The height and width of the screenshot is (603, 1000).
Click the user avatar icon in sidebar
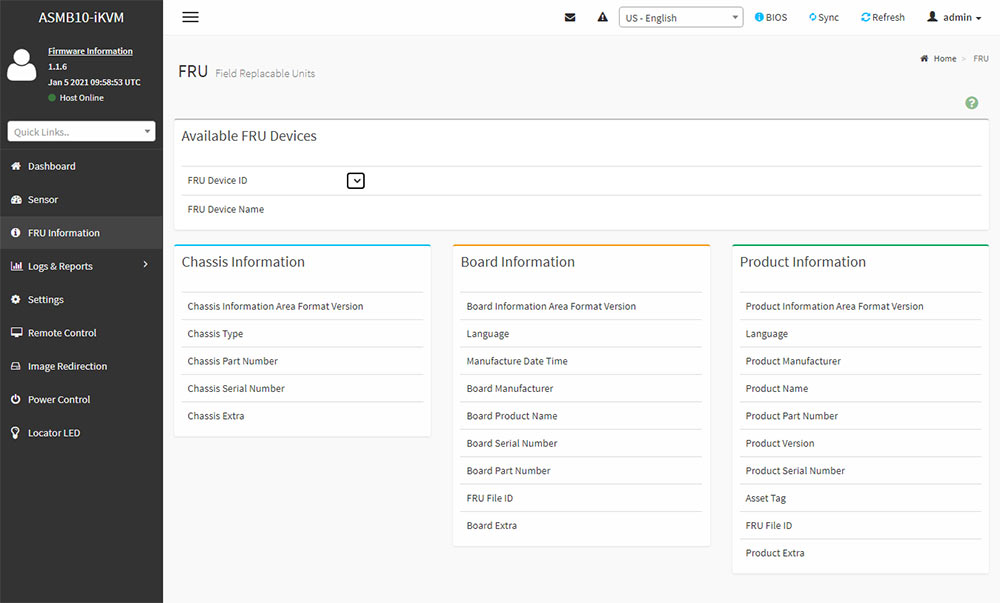22,66
